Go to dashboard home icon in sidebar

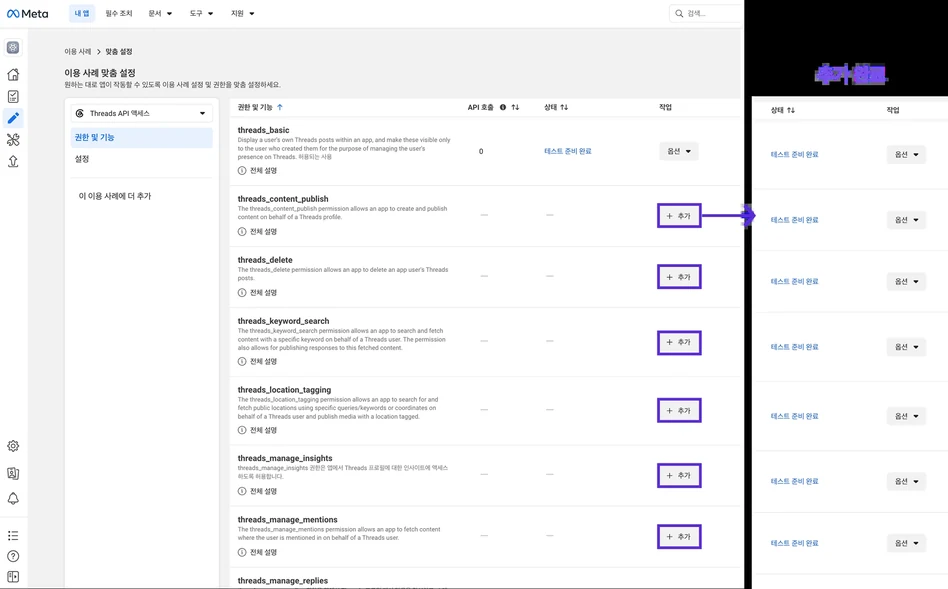[x=13, y=74]
